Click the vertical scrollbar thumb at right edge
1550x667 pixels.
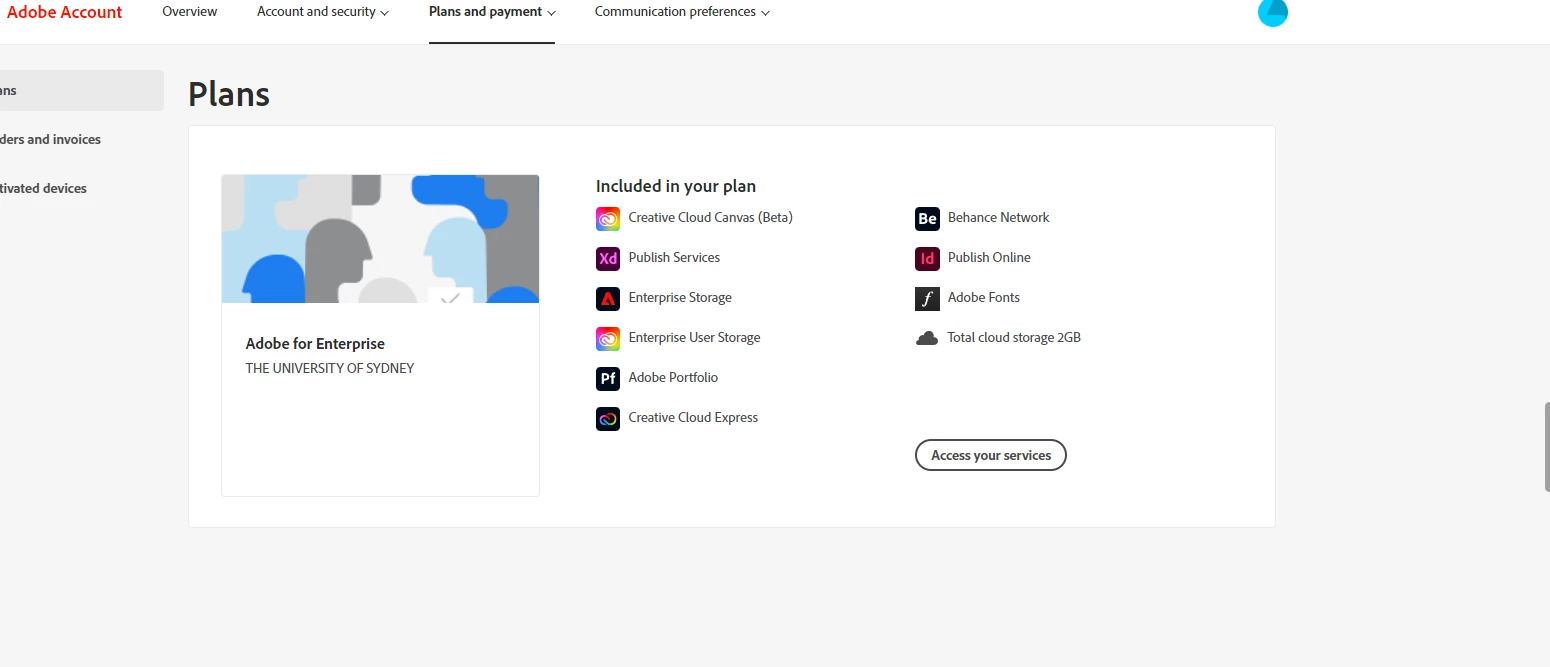(1547, 447)
